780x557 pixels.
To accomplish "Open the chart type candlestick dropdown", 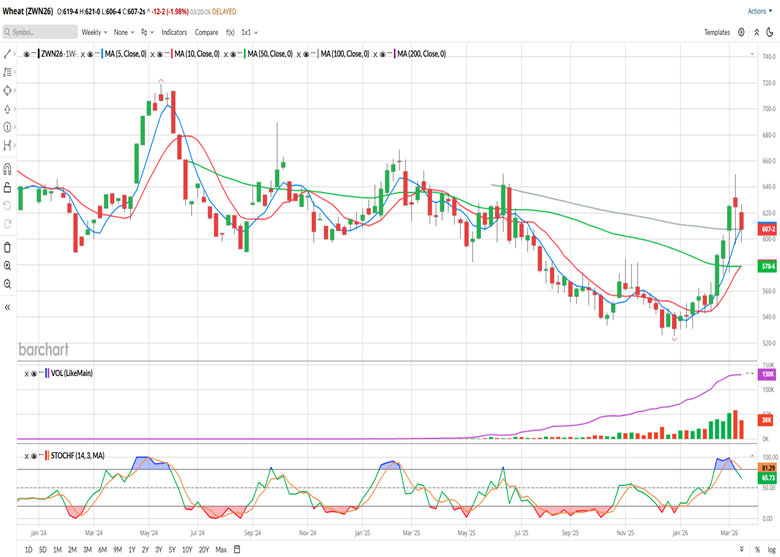I will tap(147, 32).
